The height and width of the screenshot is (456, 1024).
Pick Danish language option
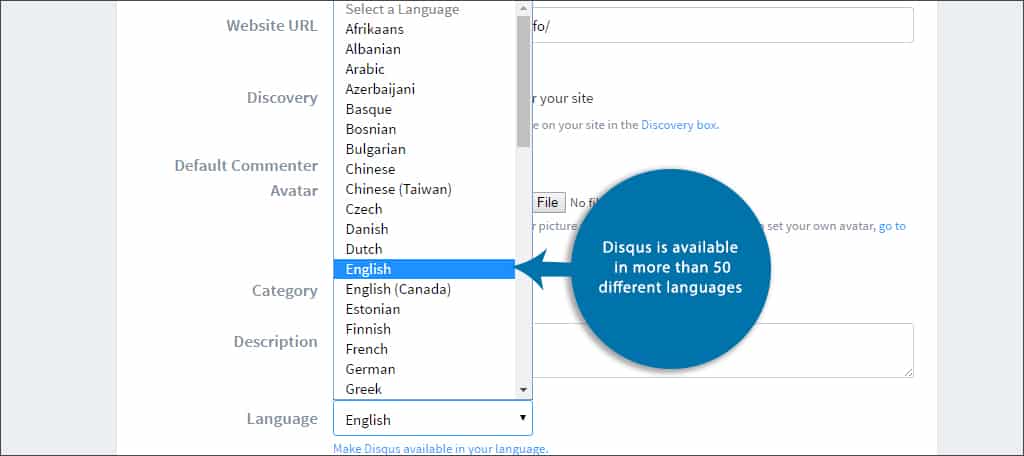pyautogui.click(x=424, y=229)
